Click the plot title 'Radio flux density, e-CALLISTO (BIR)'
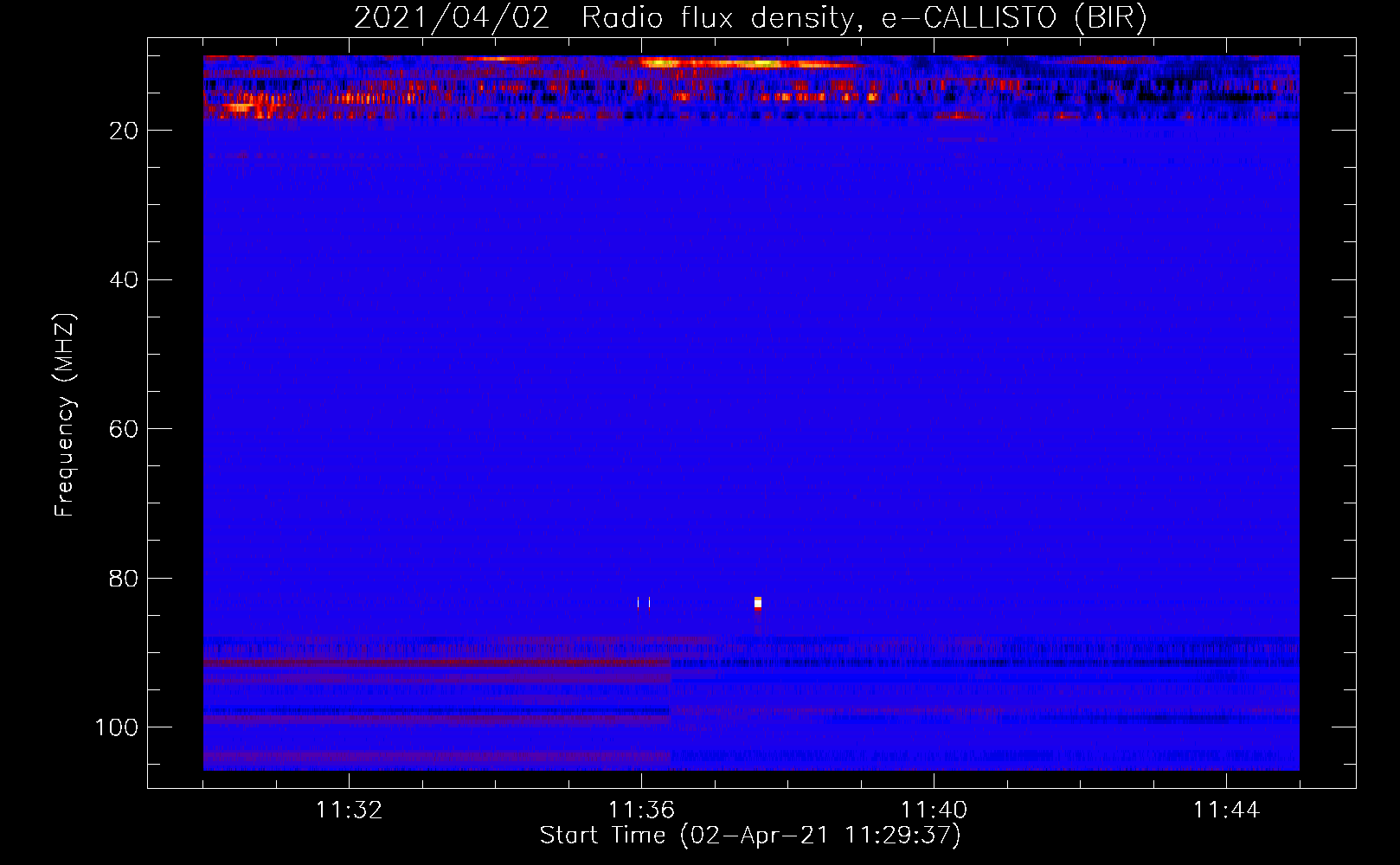Screen dimensions: 1400x865 coord(864,17)
